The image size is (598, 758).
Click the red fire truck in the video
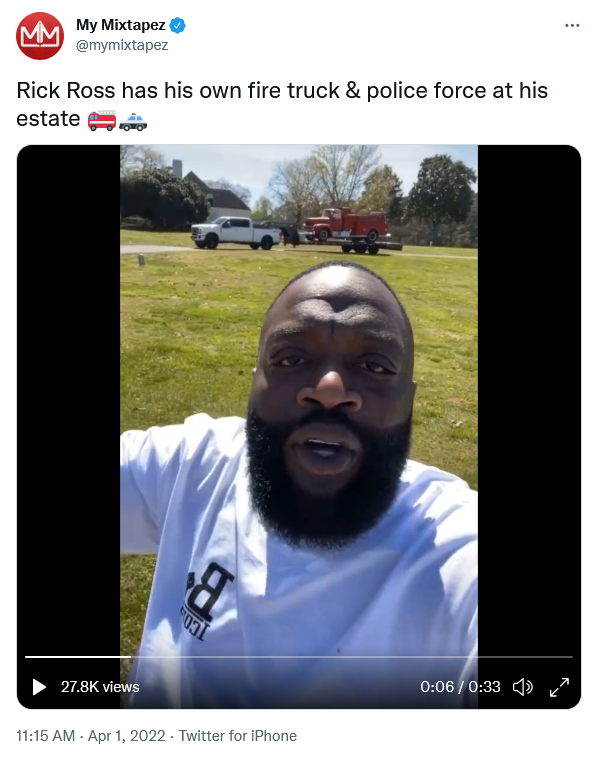click(x=347, y=224)
